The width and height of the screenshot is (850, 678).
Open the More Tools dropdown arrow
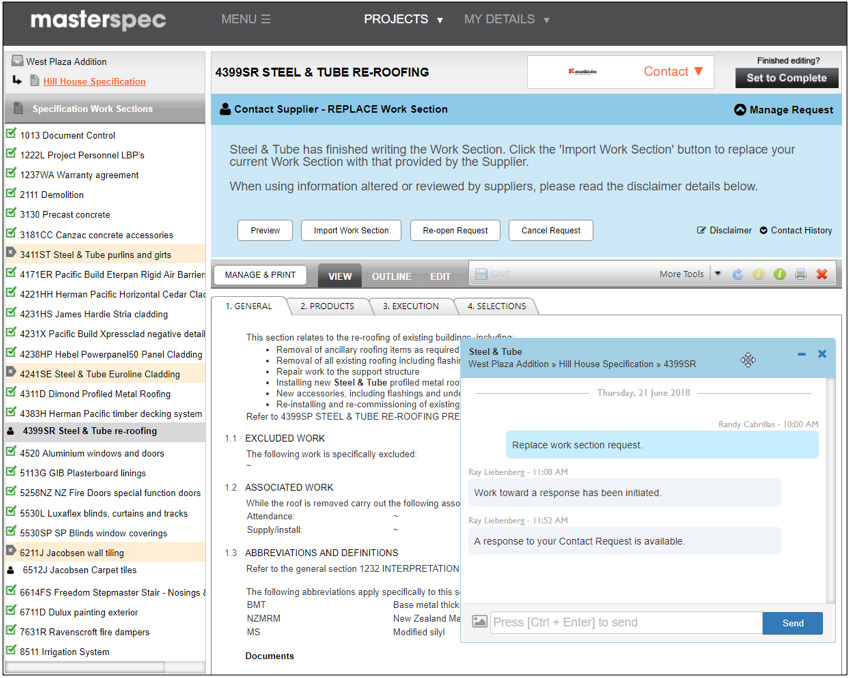point(717,275)
